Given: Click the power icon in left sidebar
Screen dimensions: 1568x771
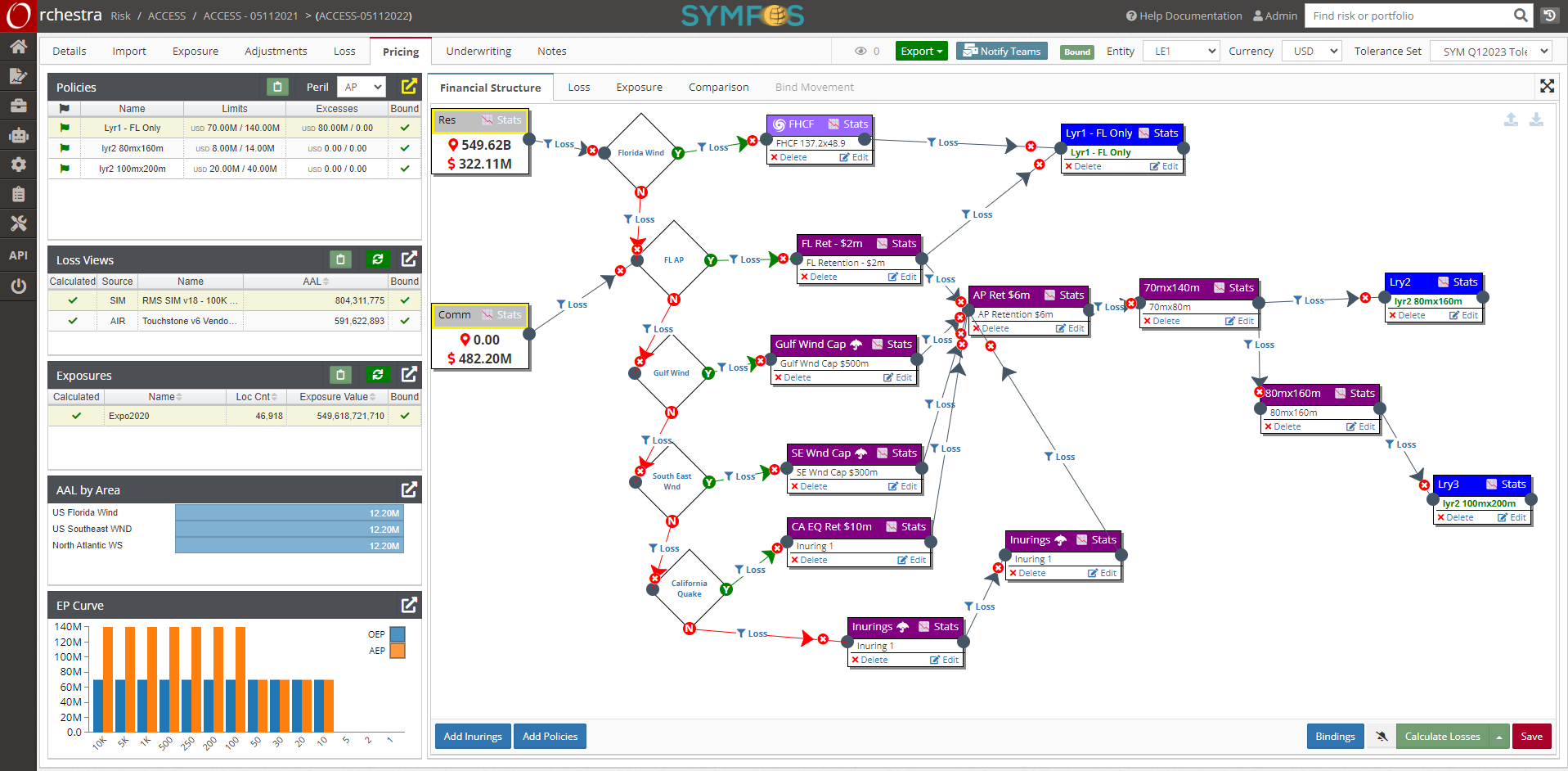Looking at the screenshot, I should (18, 286).
